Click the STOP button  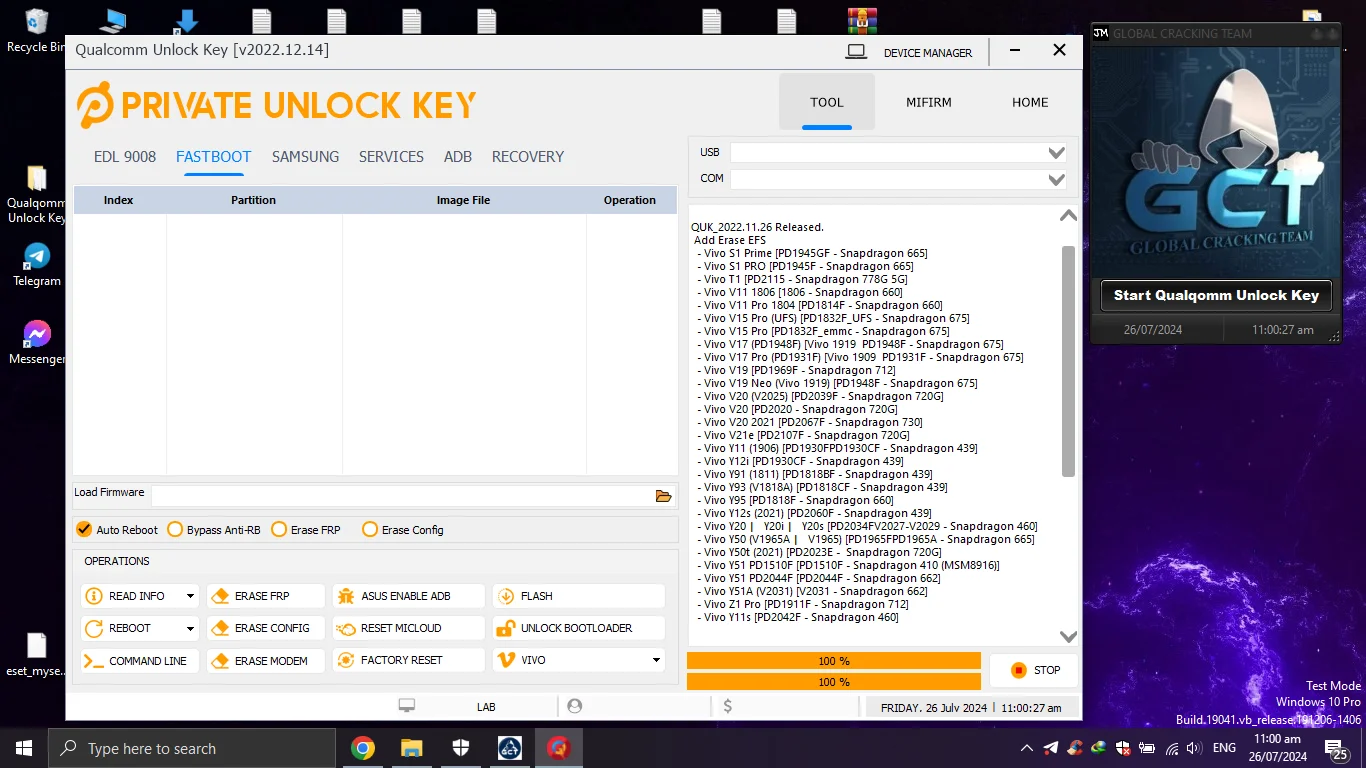(x=1034, y=670)
